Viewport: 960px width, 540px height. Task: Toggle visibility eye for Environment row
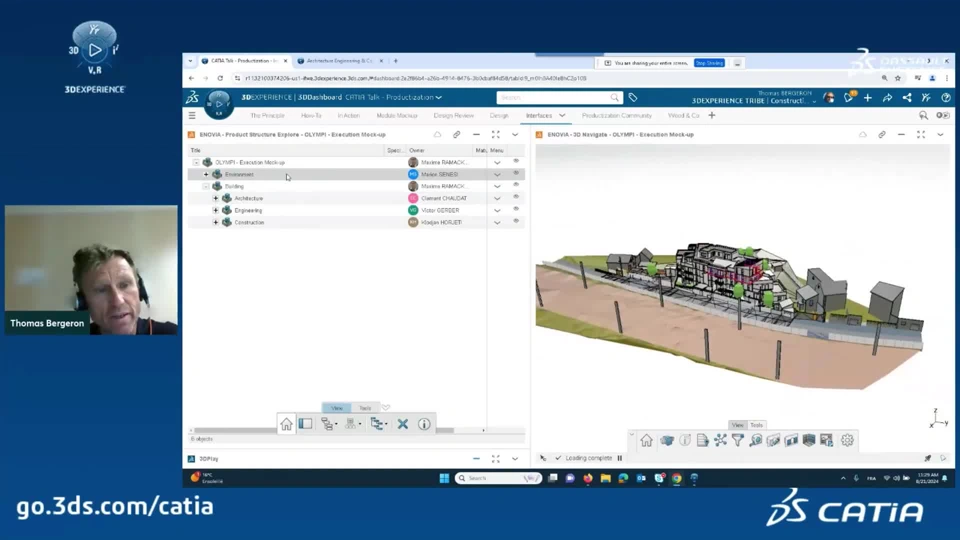click(516, 173)
